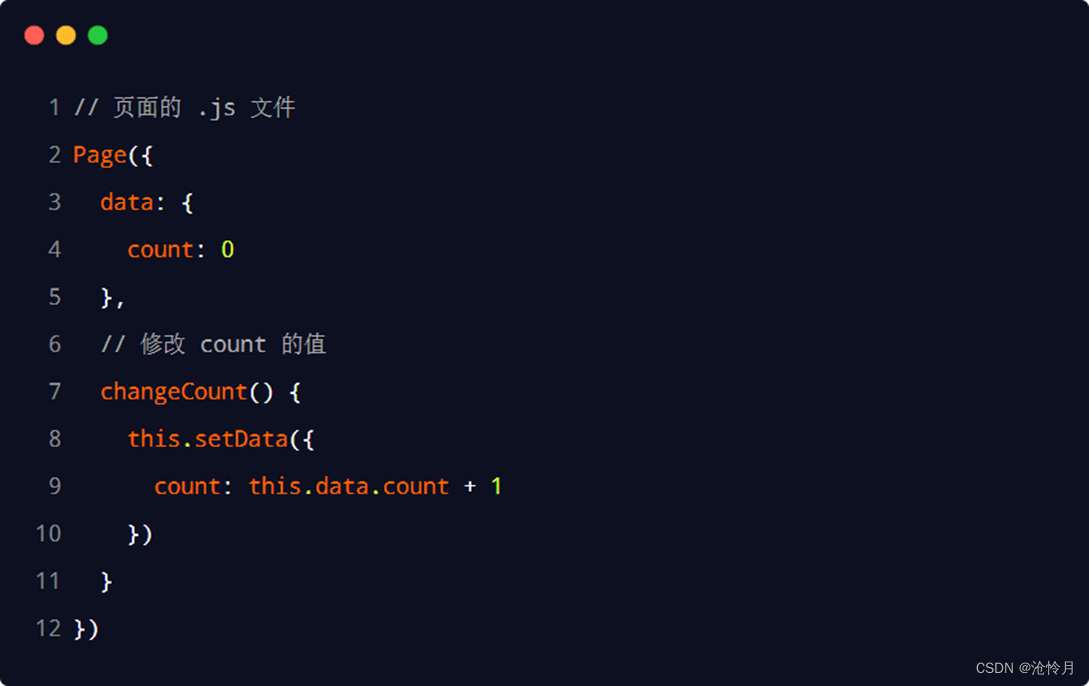This screenshot has height=686, width=1089.
Task: Click the data property on line 3
Action: click(x=126, y=202)
